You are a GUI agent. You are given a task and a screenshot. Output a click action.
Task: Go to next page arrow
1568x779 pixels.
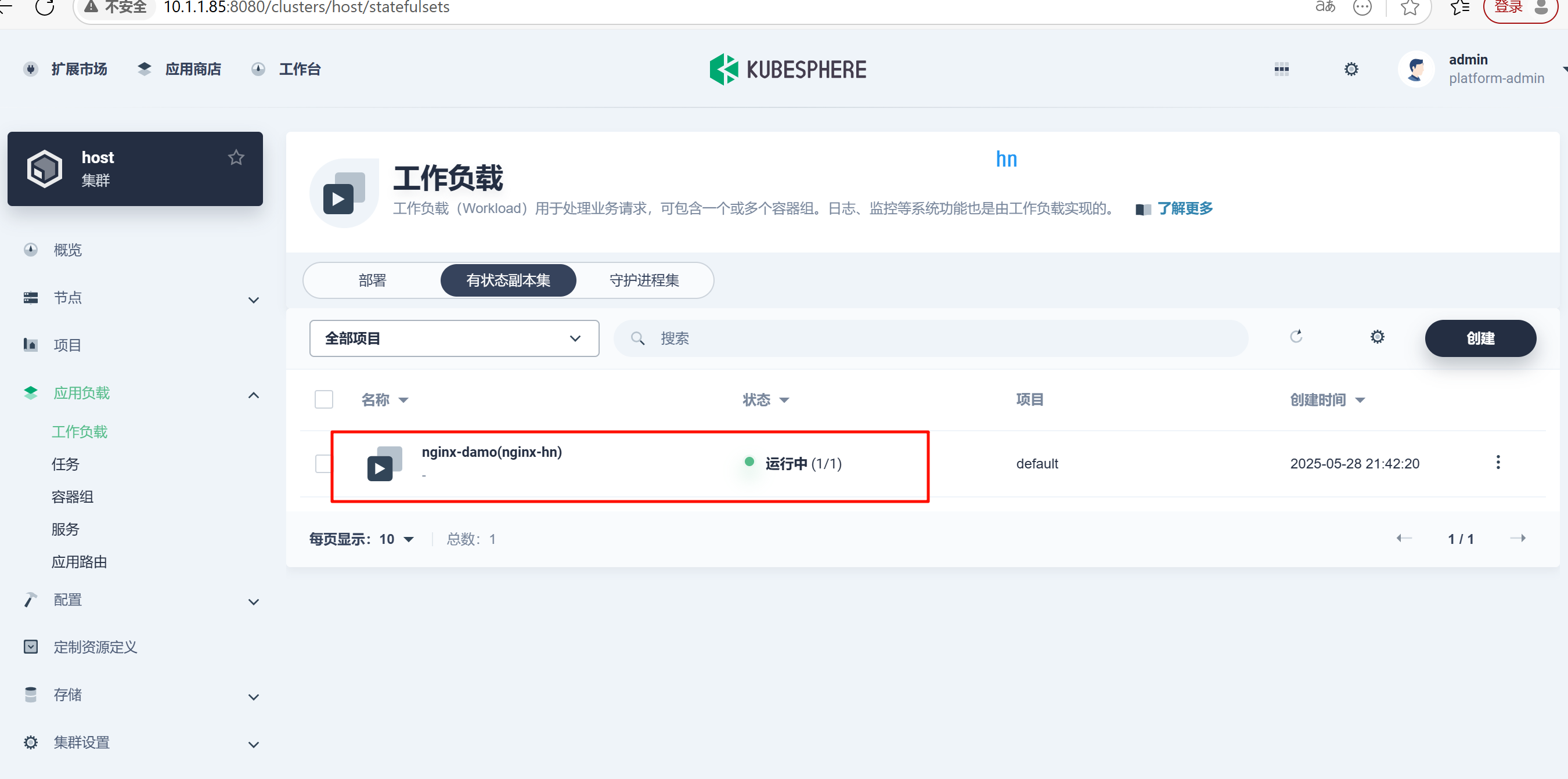point(1517,538)
